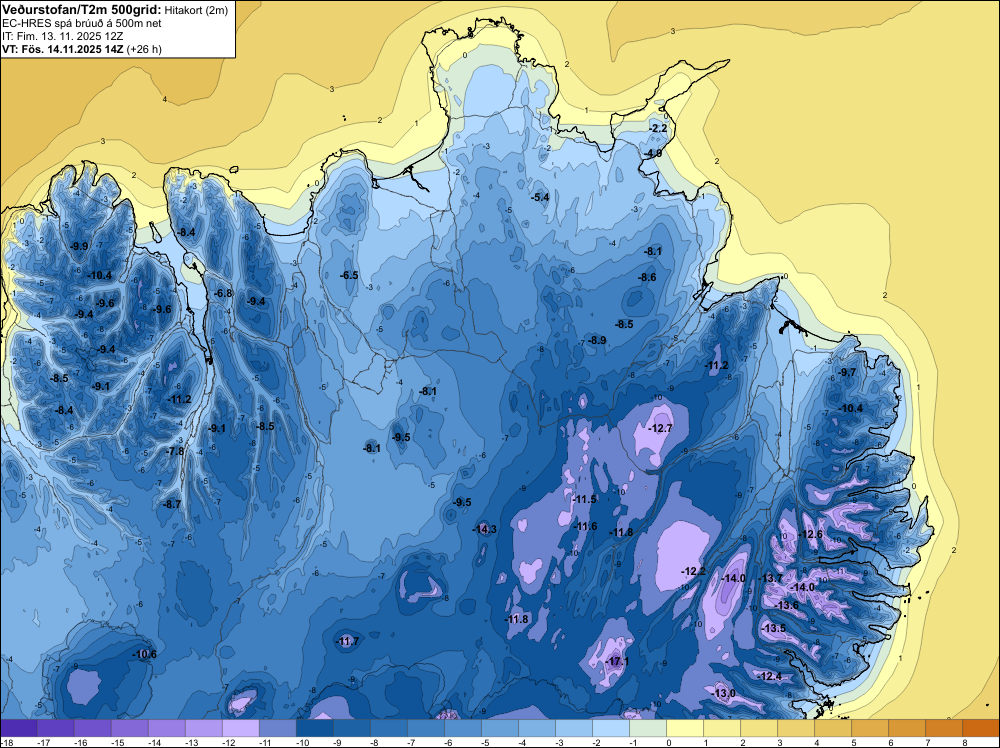Pick the light blue legend swatch between -2 and -1

[611, 728]
